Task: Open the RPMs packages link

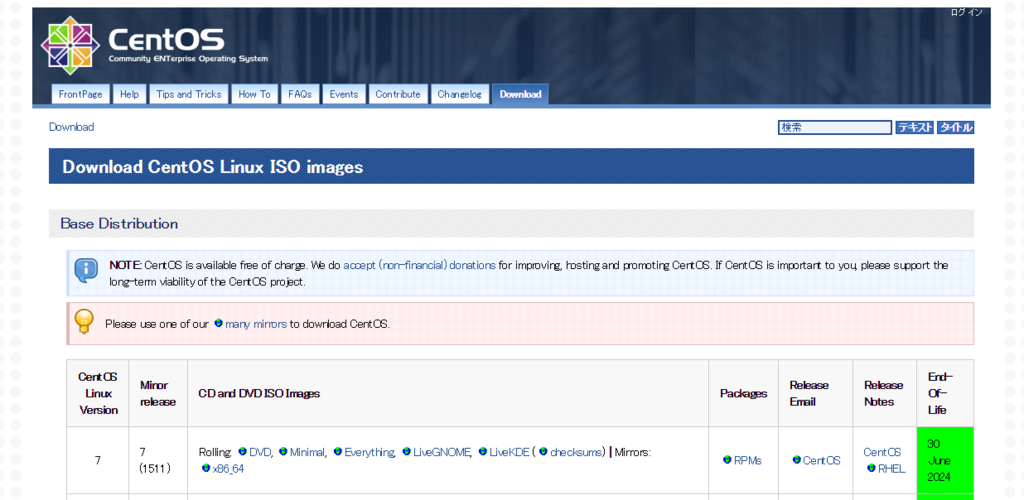Action: click(748, 460)
